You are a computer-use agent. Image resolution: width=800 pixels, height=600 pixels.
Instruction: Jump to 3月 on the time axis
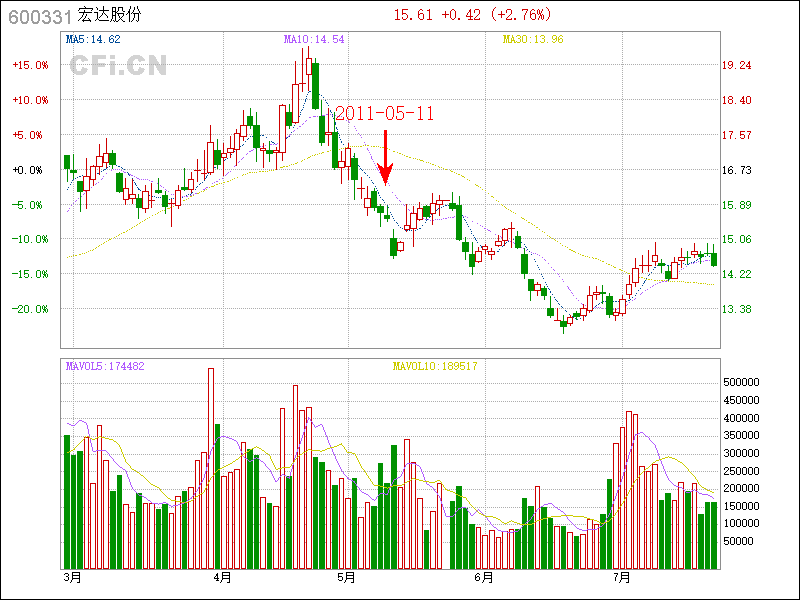pyautogui.click(x=71, y=577)
